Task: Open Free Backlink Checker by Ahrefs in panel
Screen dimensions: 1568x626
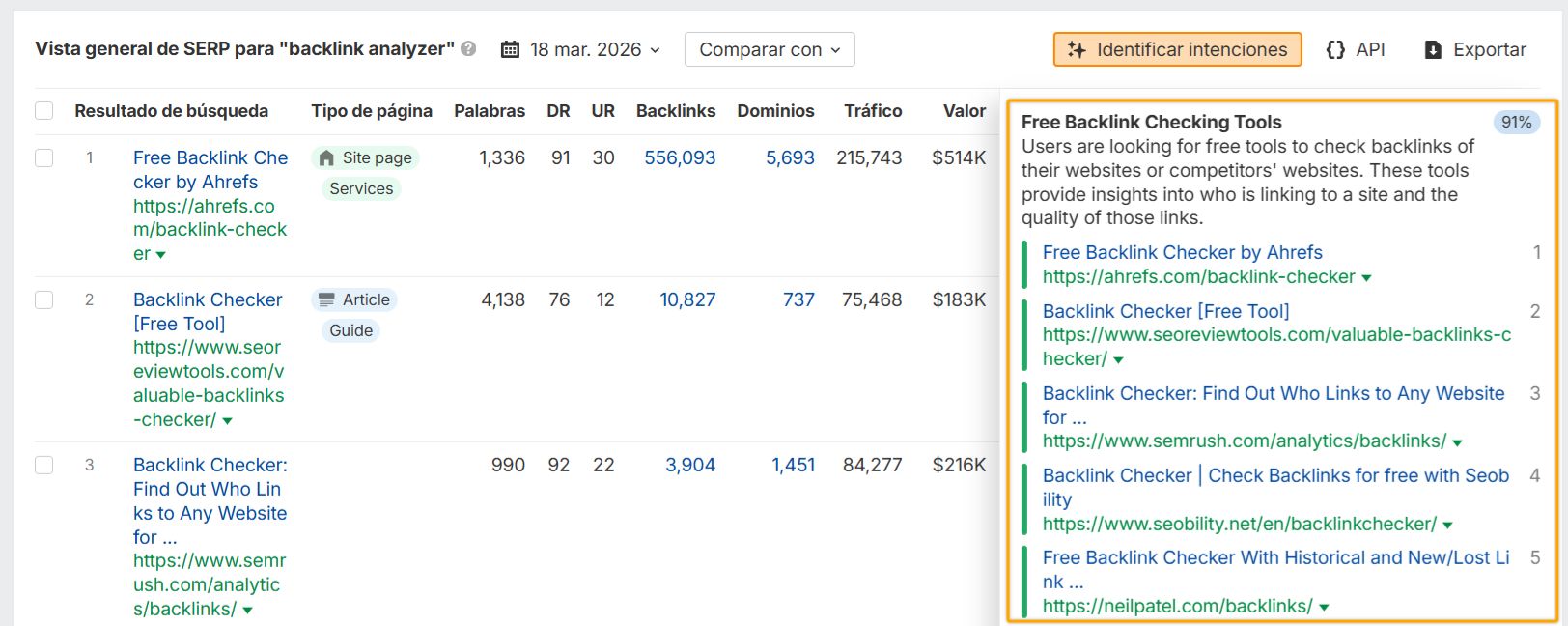Action: click(1182, 252)
